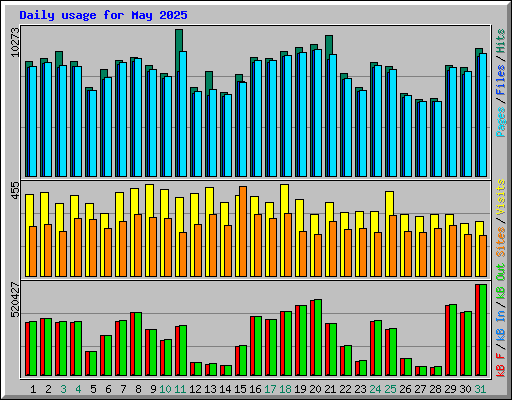Click day 5 on the x-axis

93,389
